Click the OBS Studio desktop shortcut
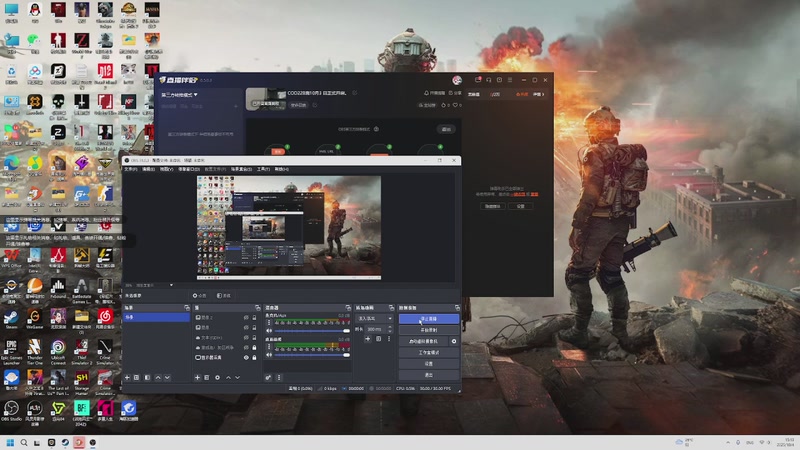 (11, 411)
